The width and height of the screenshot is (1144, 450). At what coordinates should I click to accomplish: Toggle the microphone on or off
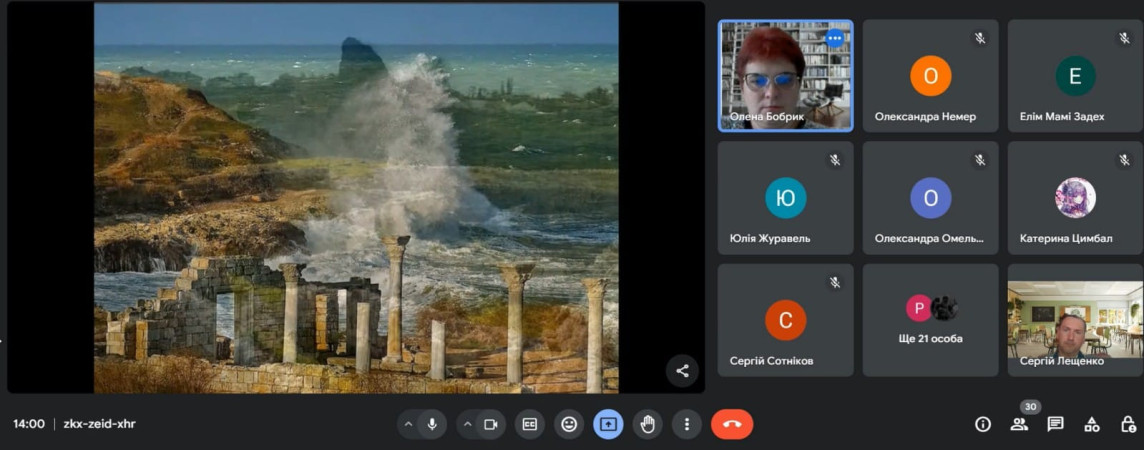432,424
